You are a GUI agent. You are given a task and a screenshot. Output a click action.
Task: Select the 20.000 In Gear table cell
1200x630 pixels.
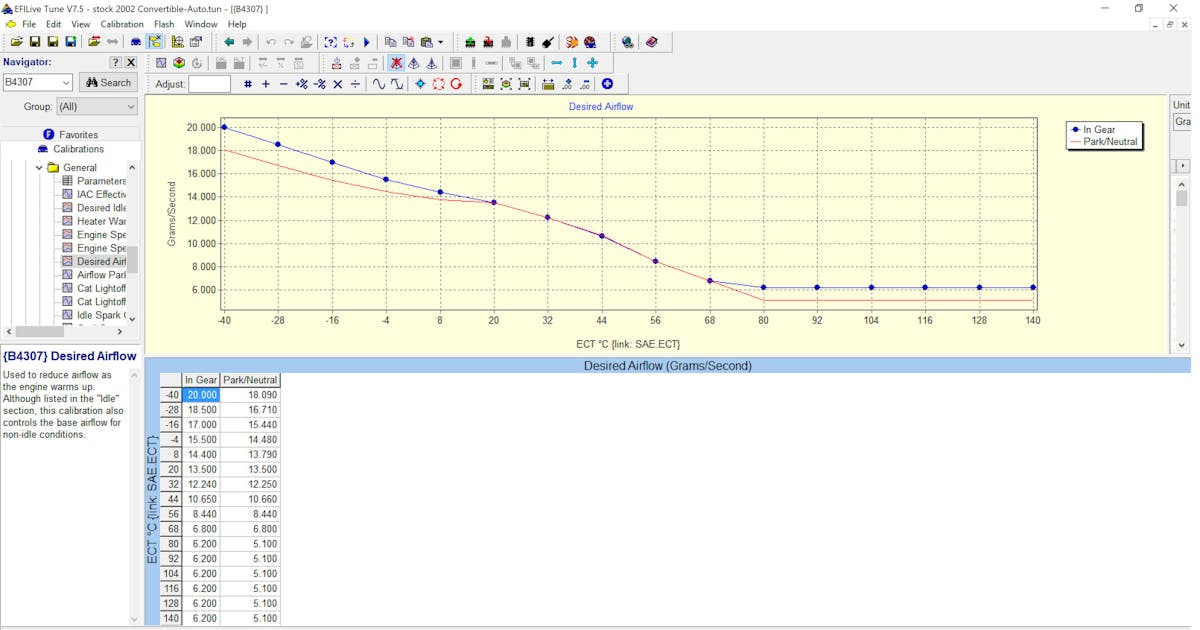pyautogui.click(x=201, y=395)
